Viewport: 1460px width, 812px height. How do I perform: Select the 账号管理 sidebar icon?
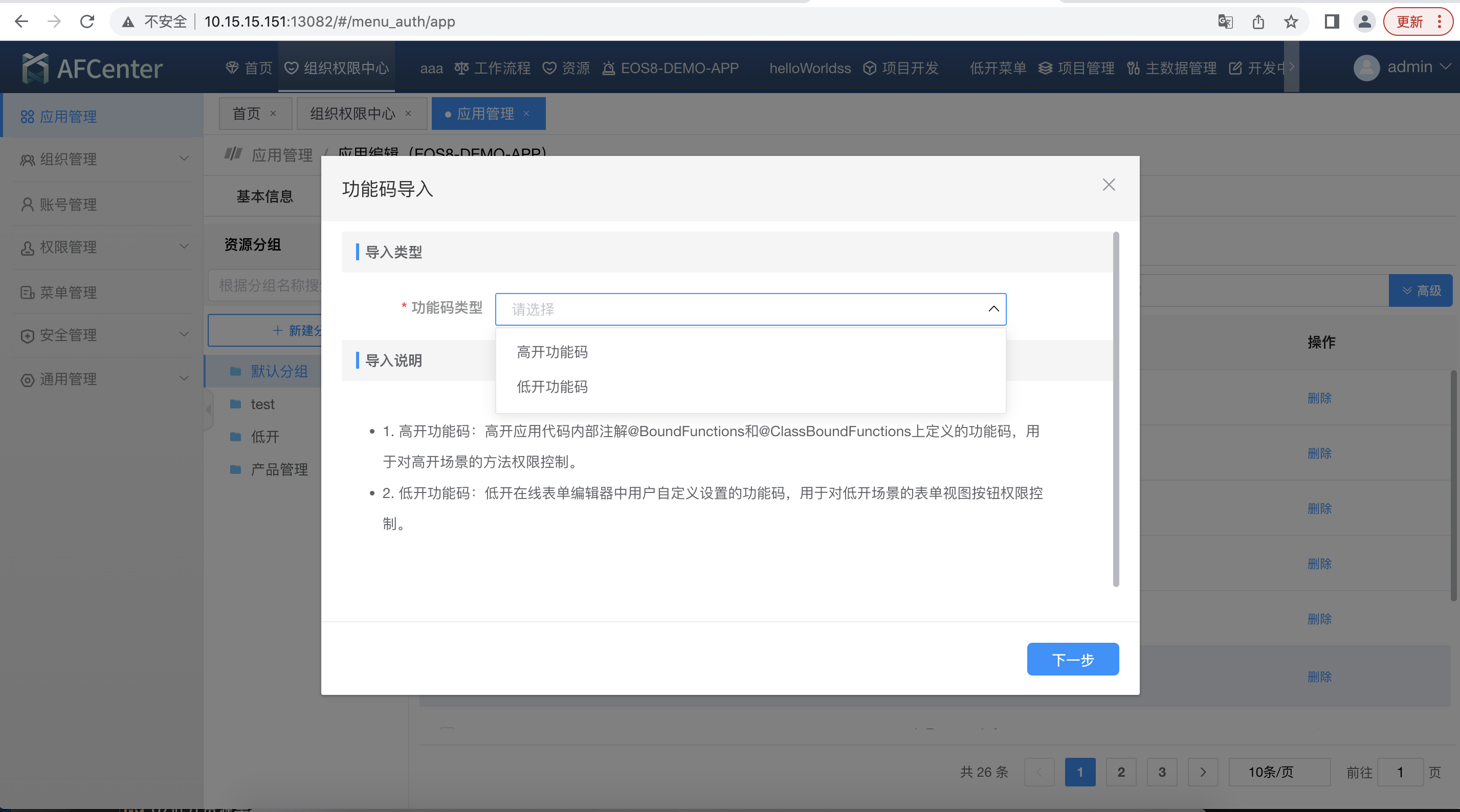[27, 204]
